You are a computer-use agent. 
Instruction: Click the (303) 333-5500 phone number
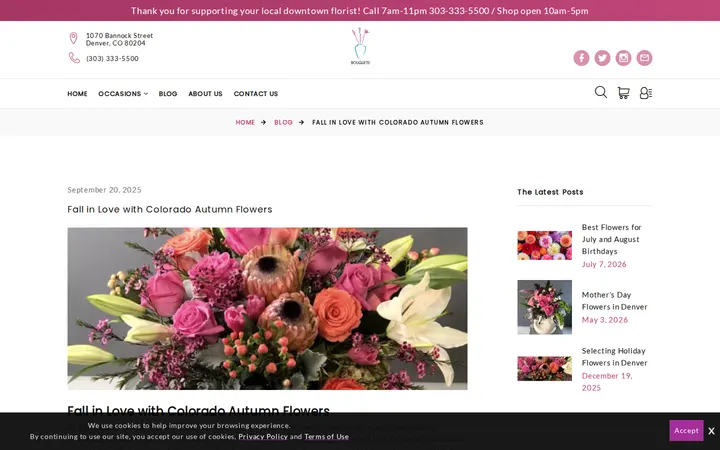[112, 58]
